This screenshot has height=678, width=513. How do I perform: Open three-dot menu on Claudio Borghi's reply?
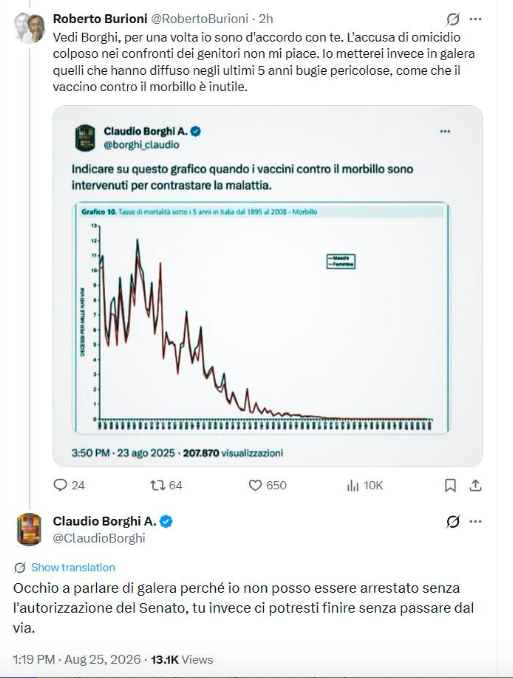[475, 521]
